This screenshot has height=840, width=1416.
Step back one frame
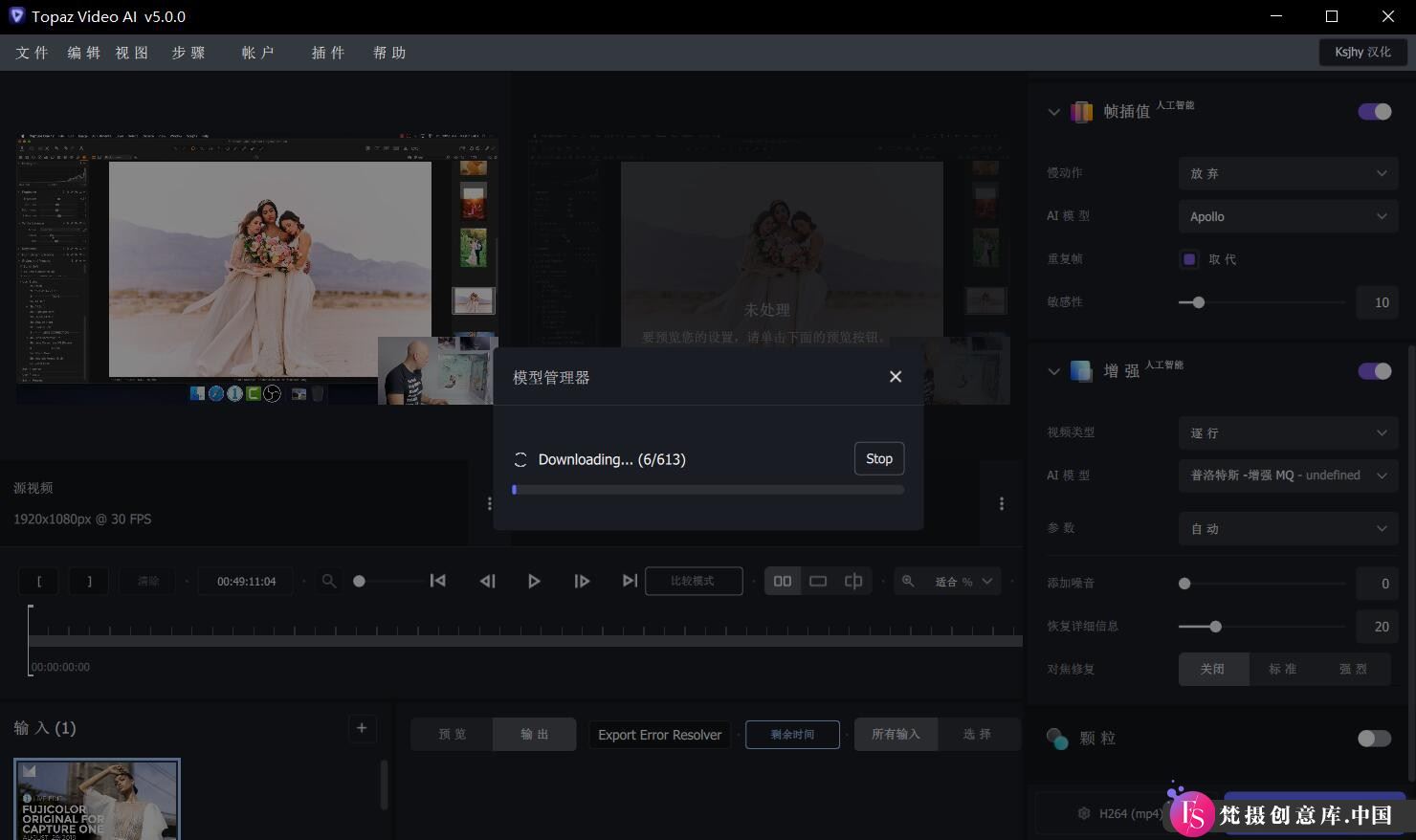click(x=487, y=581)
